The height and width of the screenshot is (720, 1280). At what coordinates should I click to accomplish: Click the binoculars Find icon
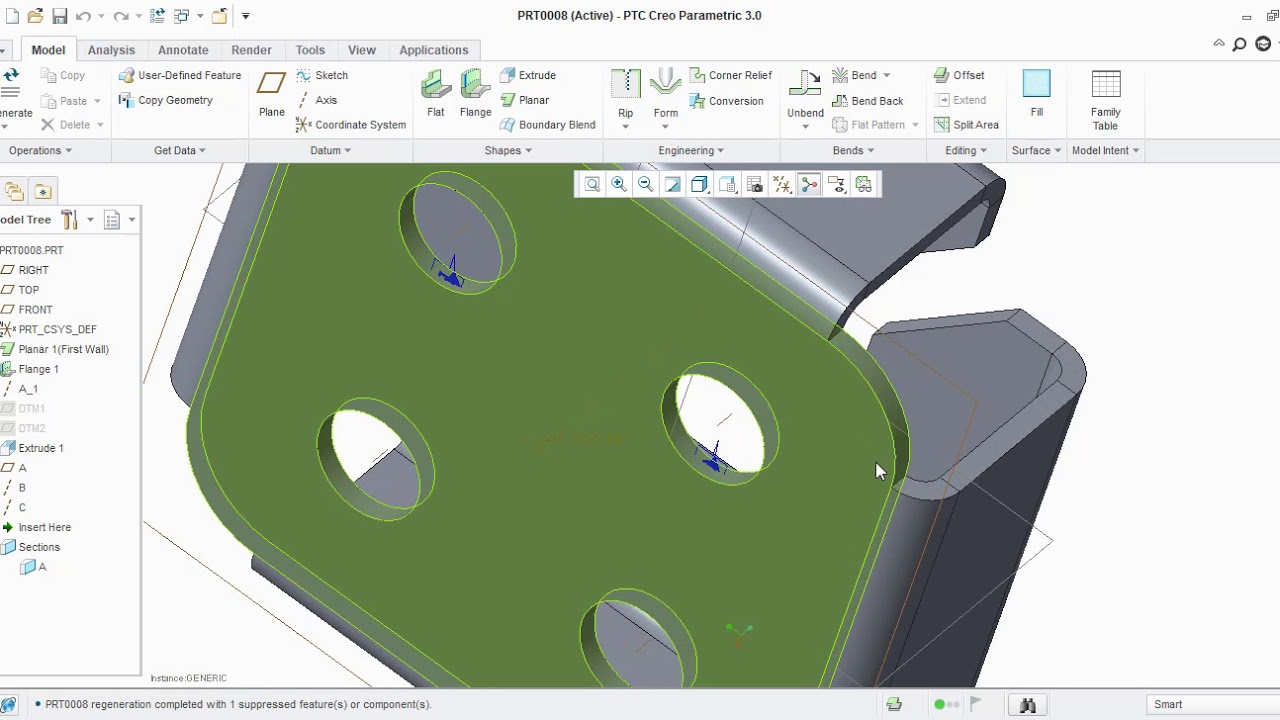1027,705
